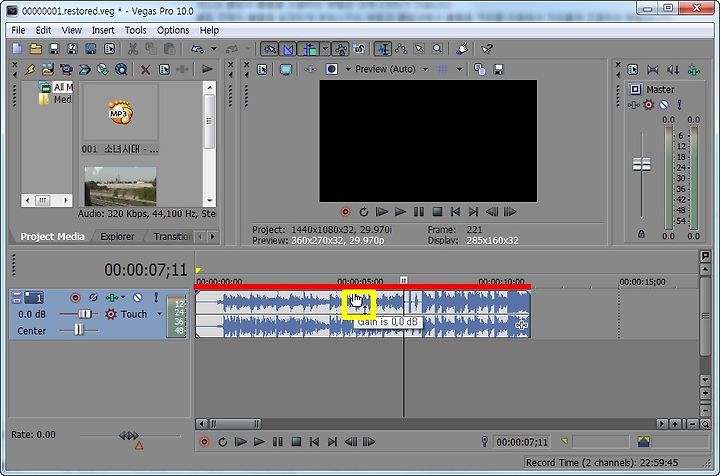Adjust the Master volume fader
The image size is (720, 476).
[641, 164]
